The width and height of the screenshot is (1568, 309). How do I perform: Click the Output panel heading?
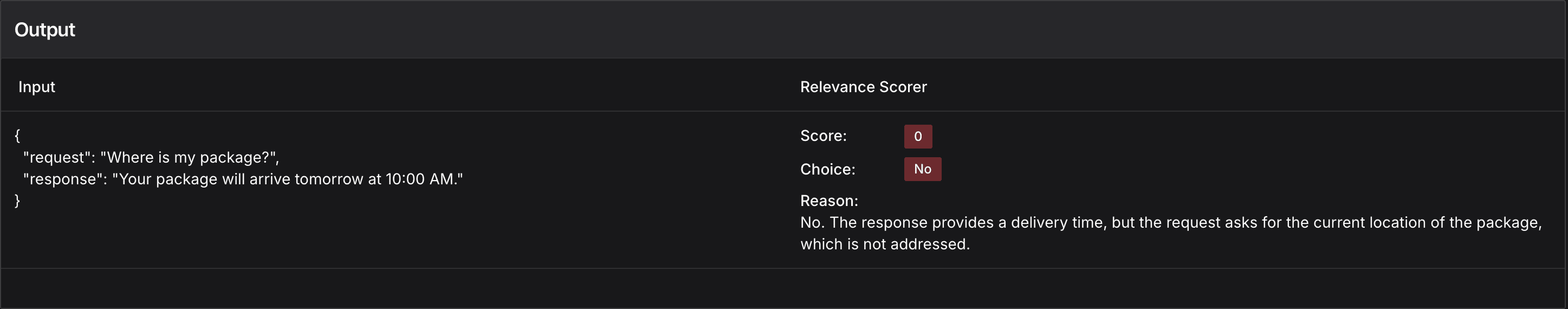tap(44, 30)
